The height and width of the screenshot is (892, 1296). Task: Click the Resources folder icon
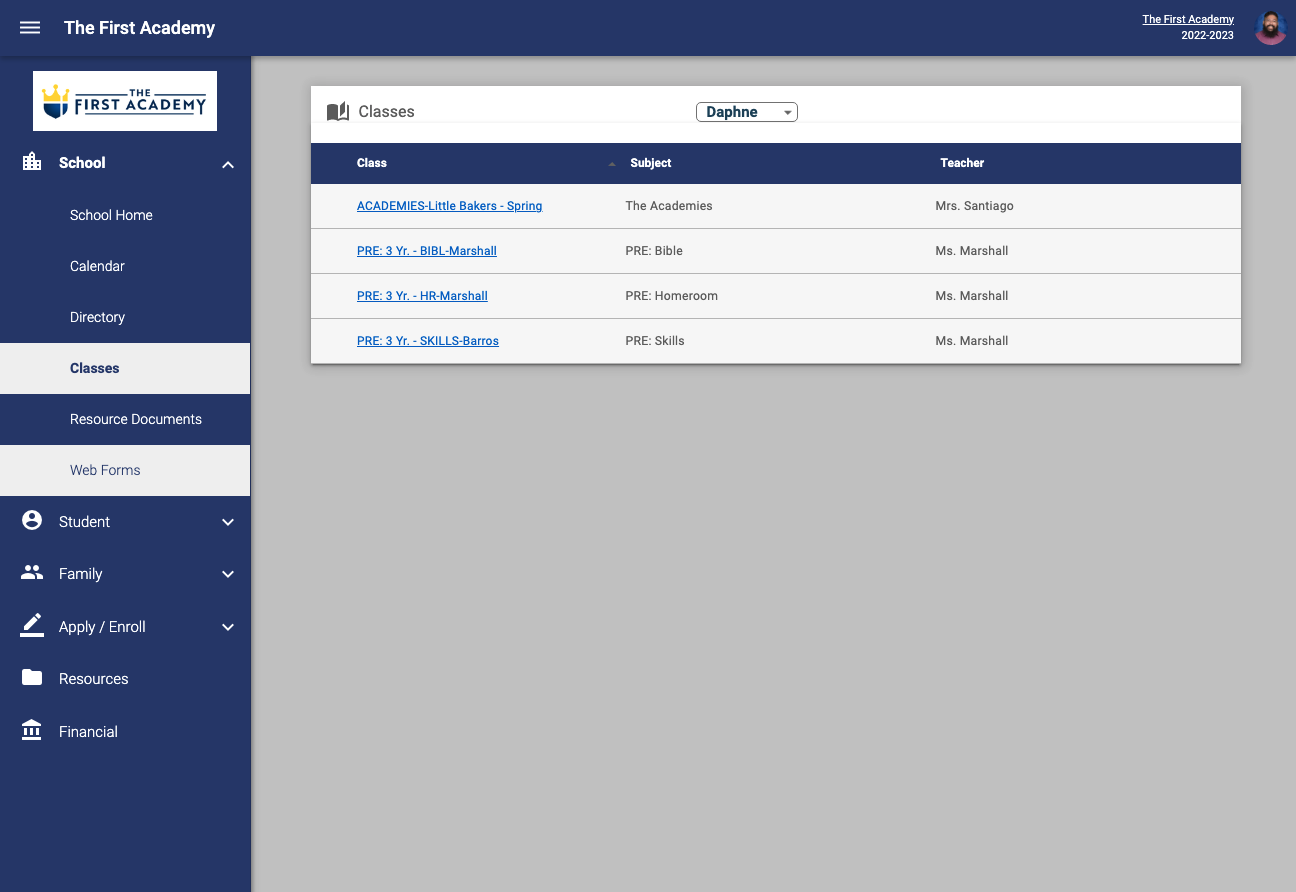pos(32,678)
